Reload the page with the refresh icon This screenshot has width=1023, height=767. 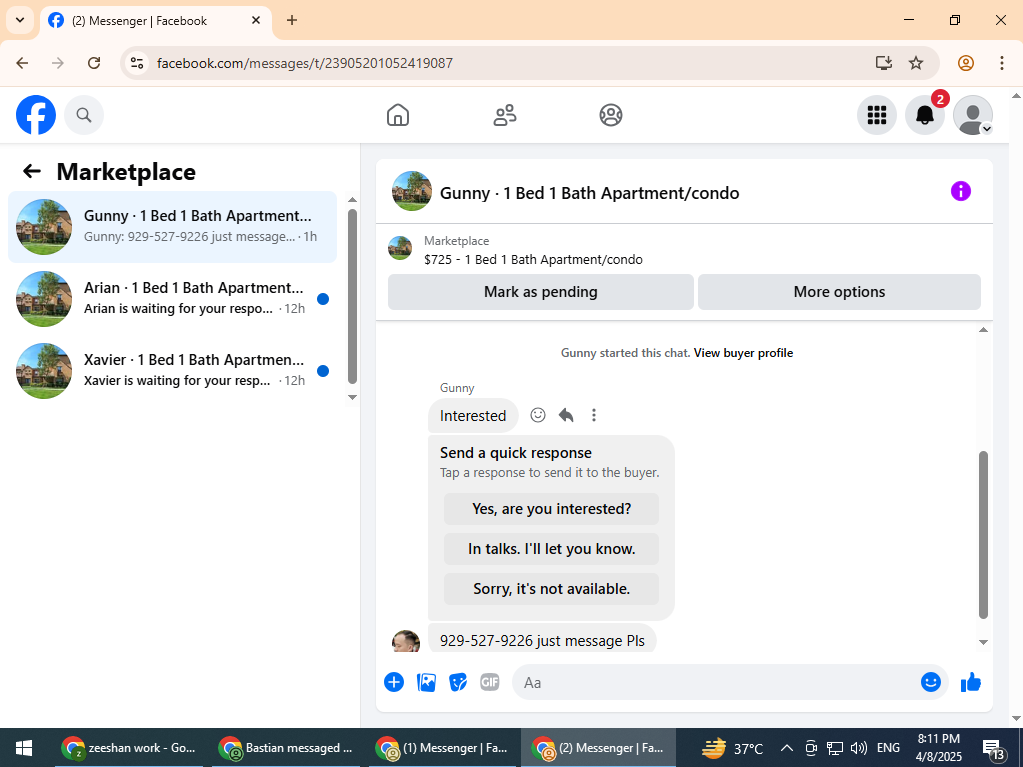(94, 63)
